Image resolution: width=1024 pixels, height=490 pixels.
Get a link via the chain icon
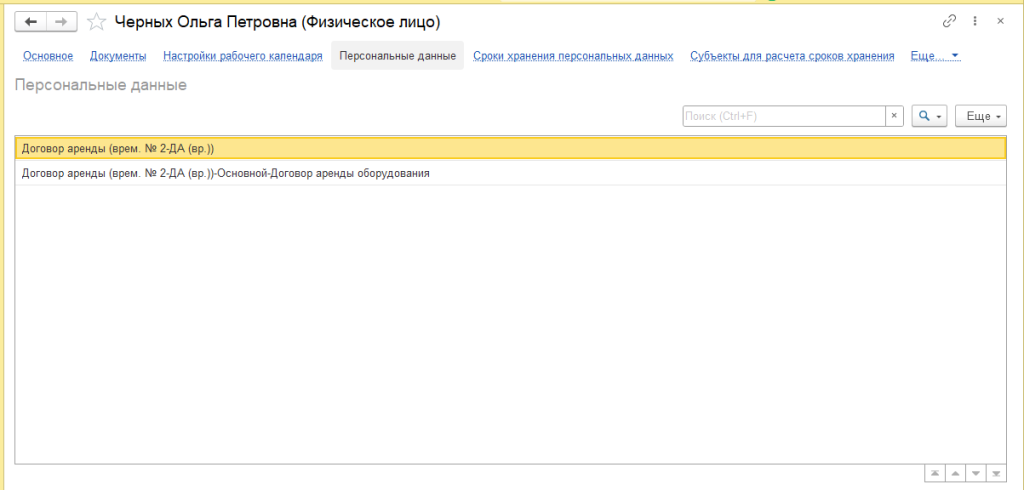[x=950, y=21]
